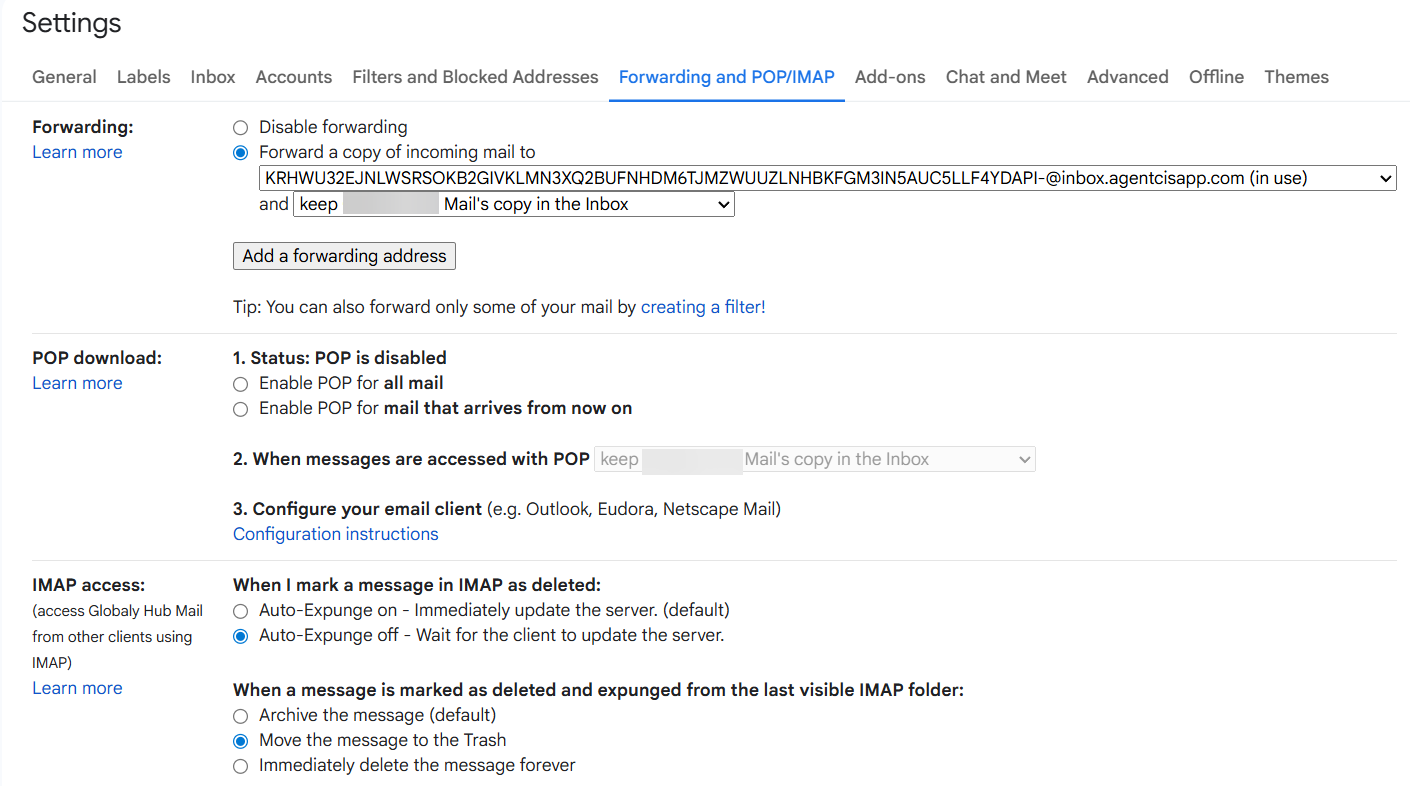Pick Immediately delete the message forever
Viewport: 1410px width, 786px height.
point(240,767)
